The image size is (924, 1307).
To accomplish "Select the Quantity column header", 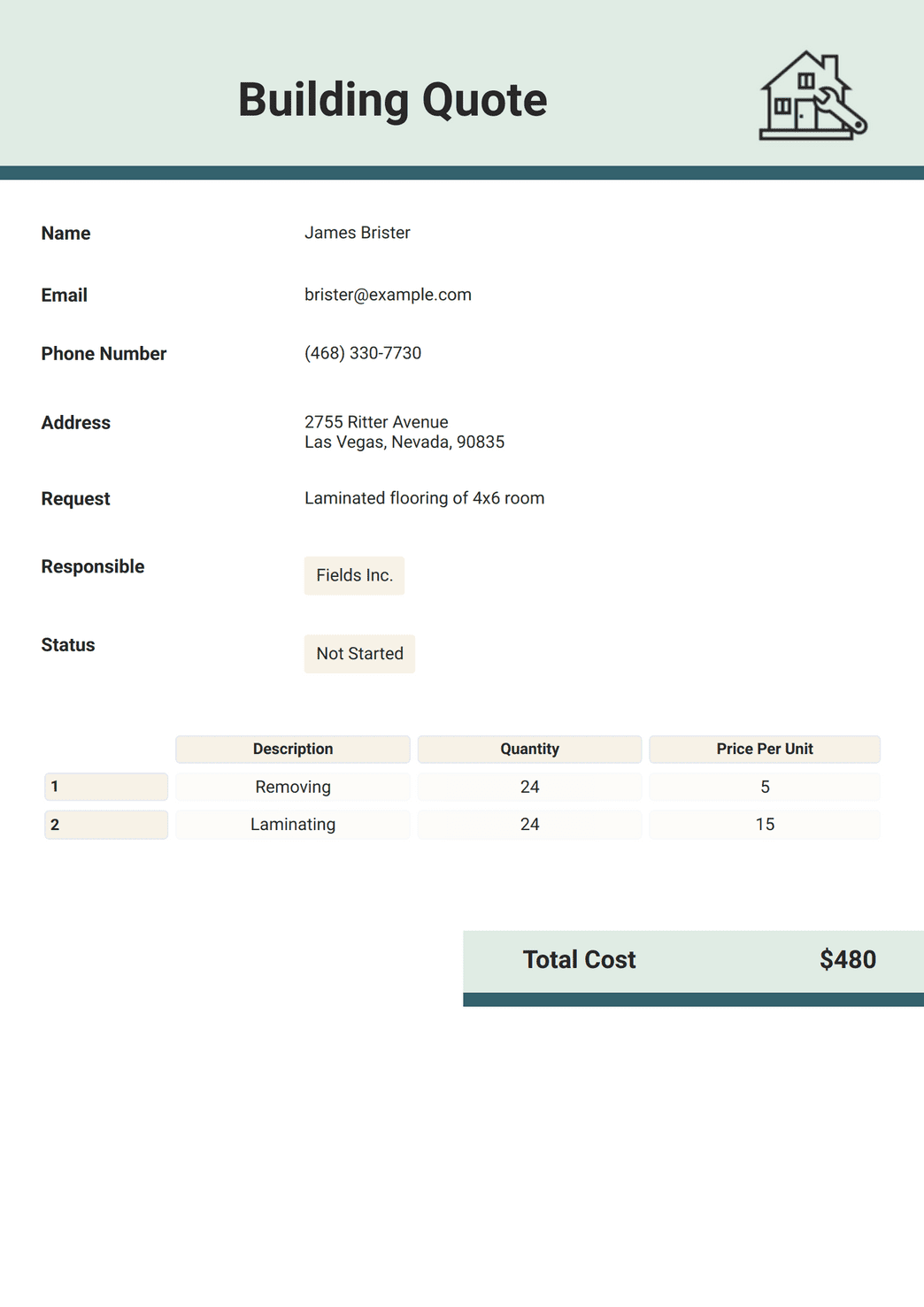I will tap(529, 749).
